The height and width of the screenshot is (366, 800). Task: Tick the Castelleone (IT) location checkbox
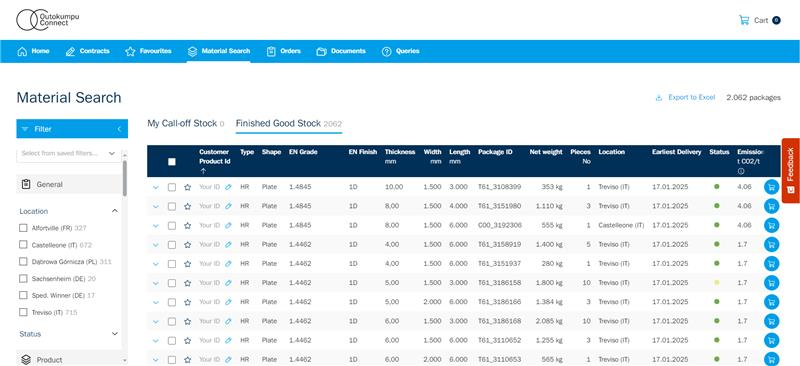coord(23,245)
